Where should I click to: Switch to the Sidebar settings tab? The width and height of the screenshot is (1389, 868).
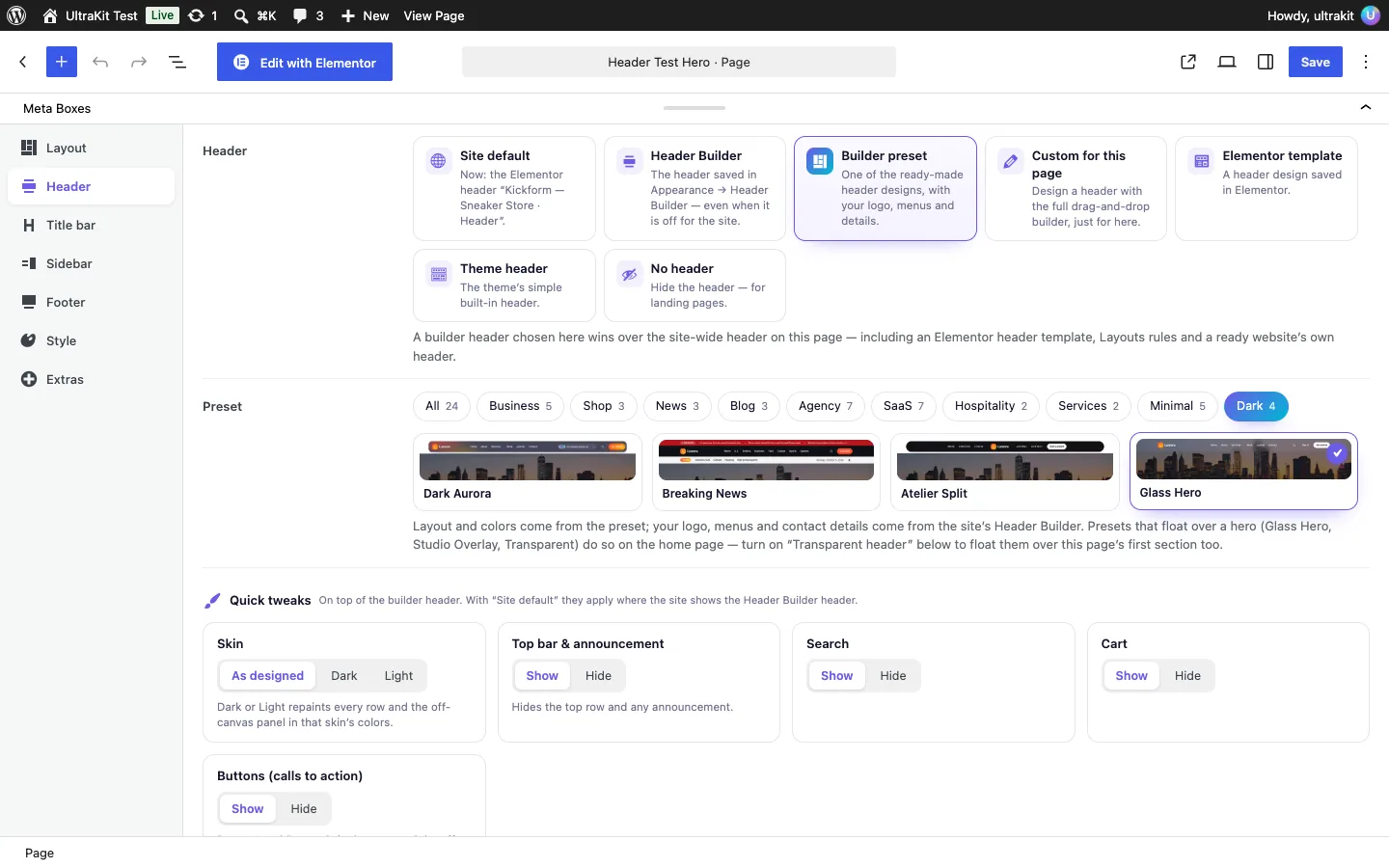[92, 263]
